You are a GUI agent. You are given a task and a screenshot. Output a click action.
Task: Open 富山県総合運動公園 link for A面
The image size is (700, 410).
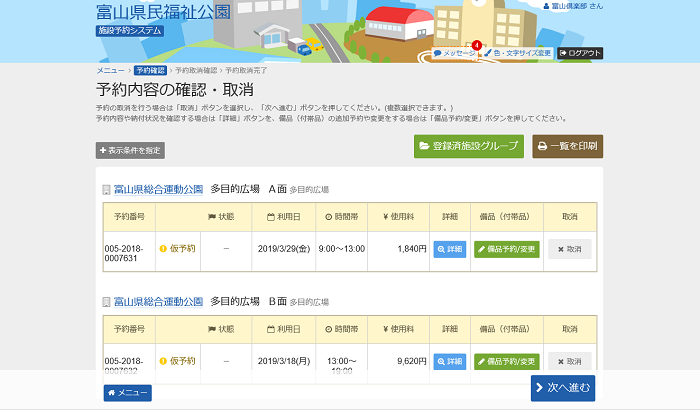pyautogui.click(x=158, y=189)
